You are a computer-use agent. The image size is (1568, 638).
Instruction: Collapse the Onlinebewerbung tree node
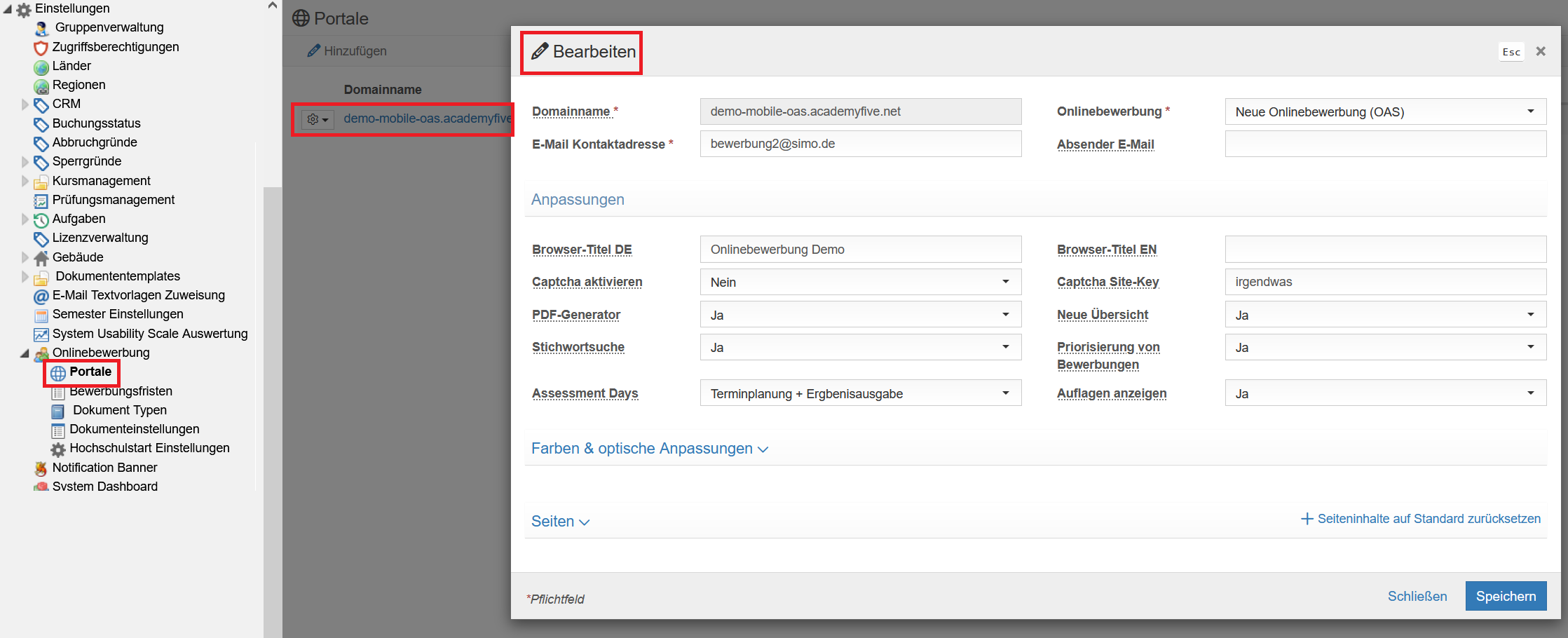(25, 353)
